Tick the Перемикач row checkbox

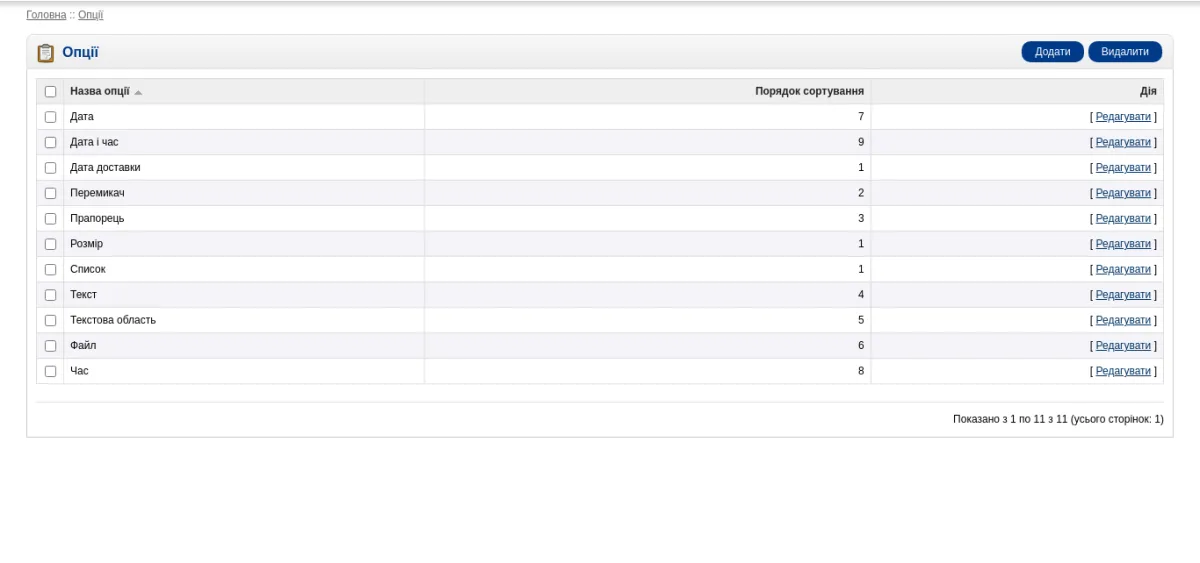51,193
